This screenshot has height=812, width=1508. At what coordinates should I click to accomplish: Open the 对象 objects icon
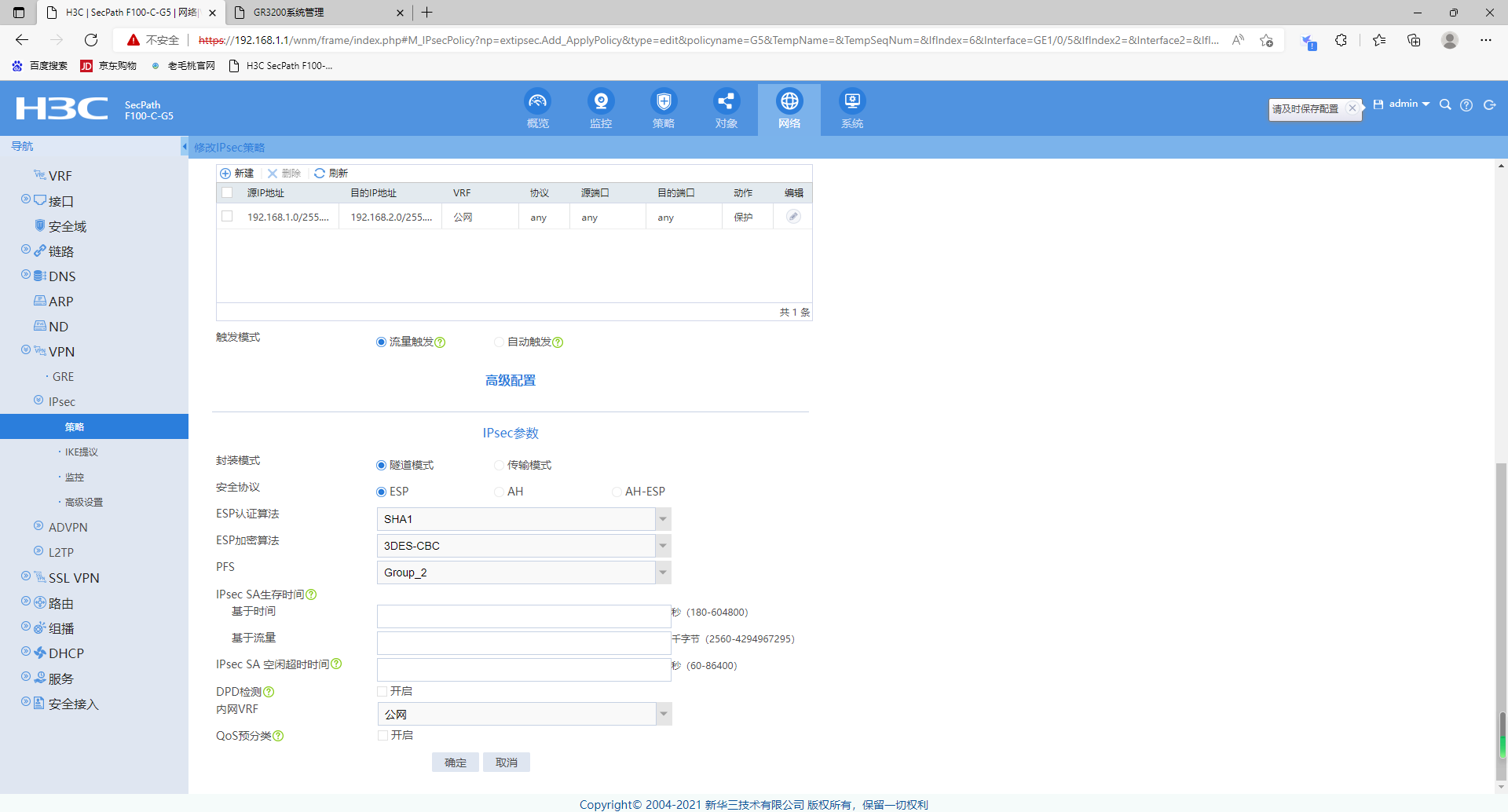[726, 102]
